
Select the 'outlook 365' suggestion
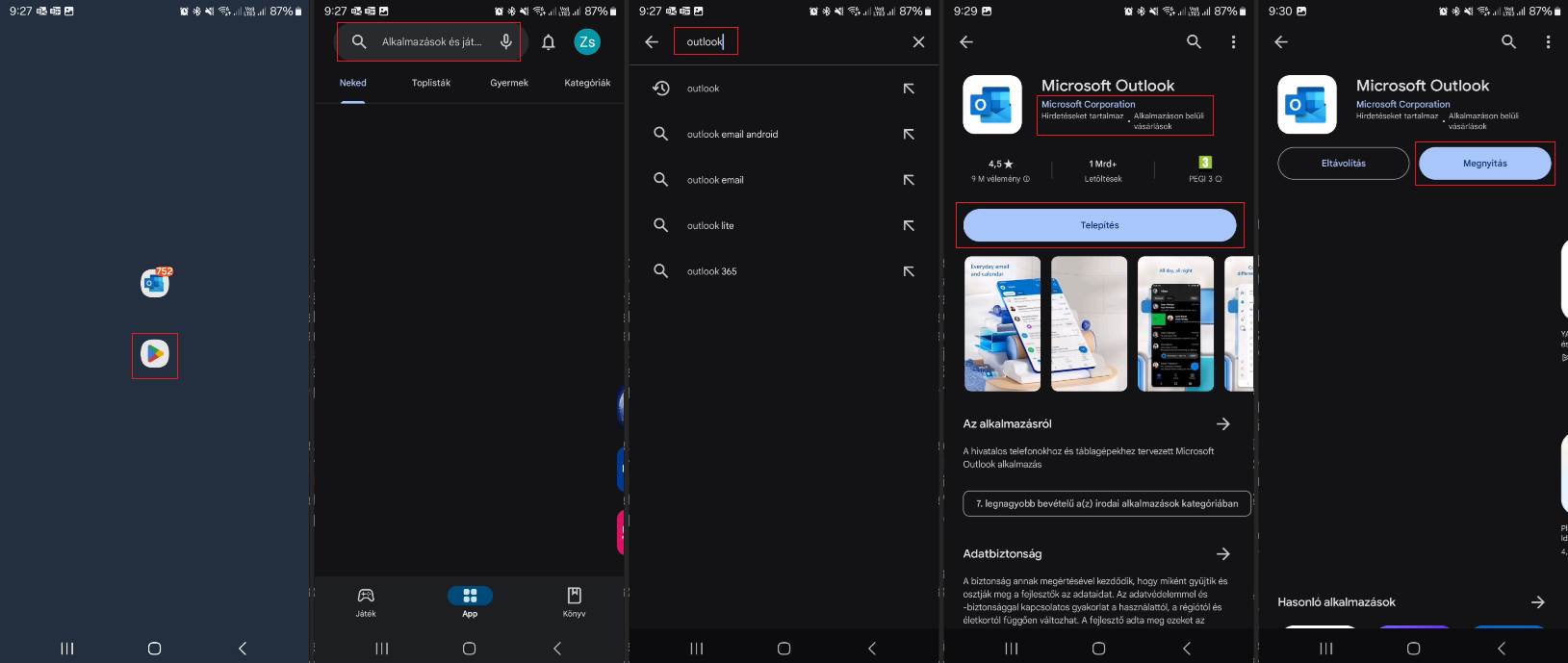(x=712, y=271)
